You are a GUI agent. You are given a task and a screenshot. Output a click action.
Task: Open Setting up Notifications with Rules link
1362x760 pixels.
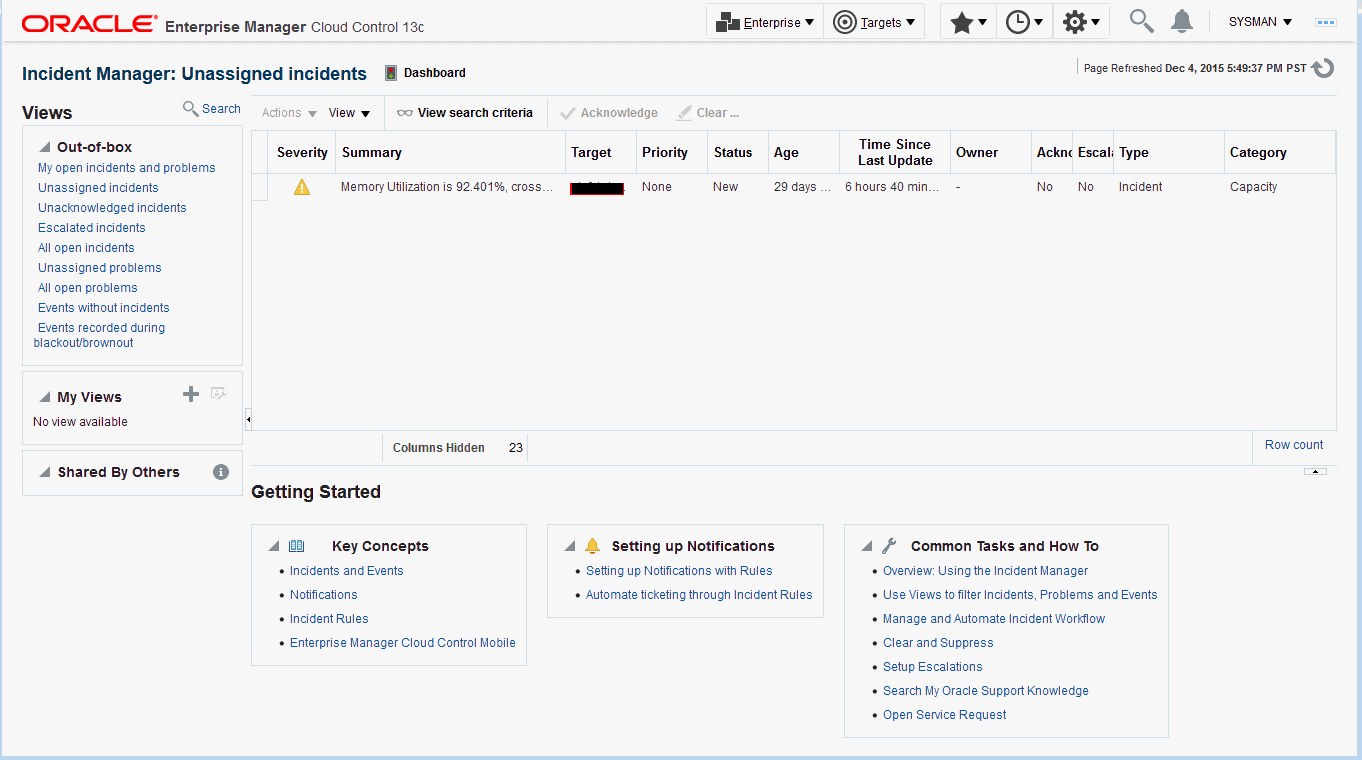679,571
